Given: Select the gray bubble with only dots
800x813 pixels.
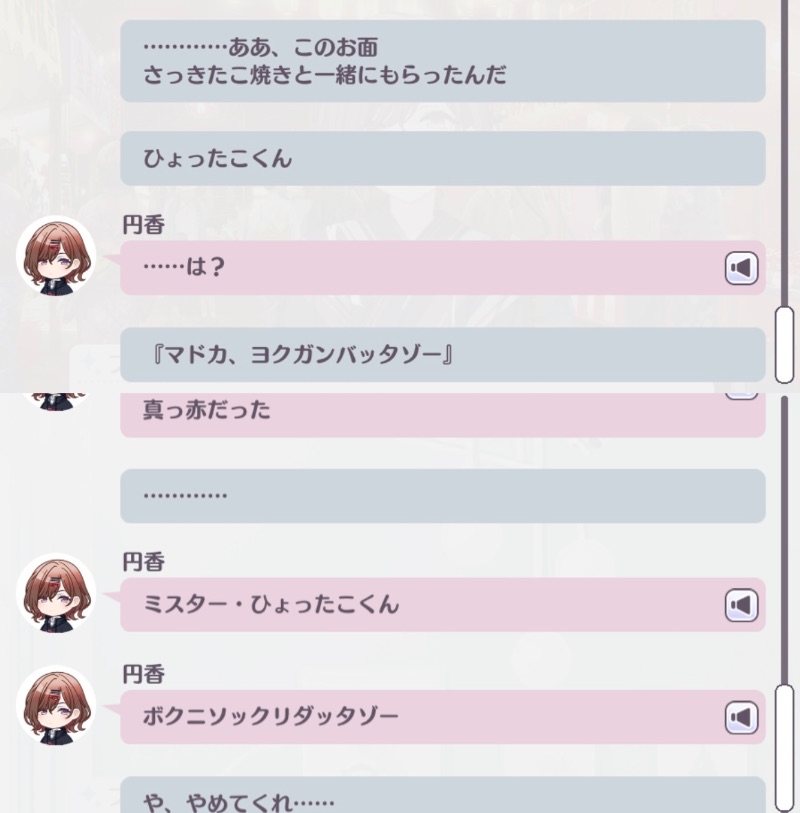Looking at the screenshot, I should (x=443, y=496).
